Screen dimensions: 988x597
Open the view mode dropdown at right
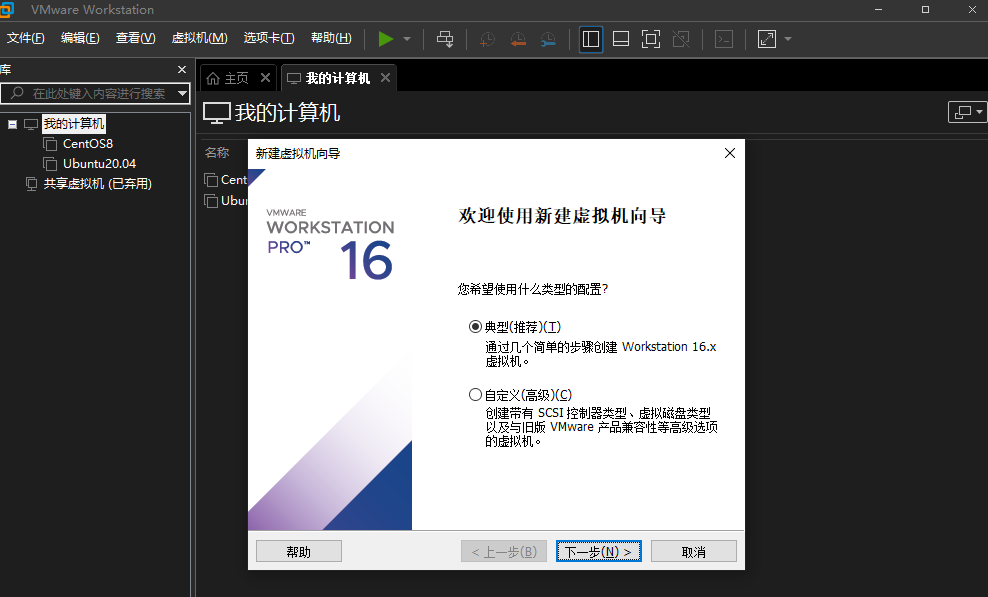point(968,112)
